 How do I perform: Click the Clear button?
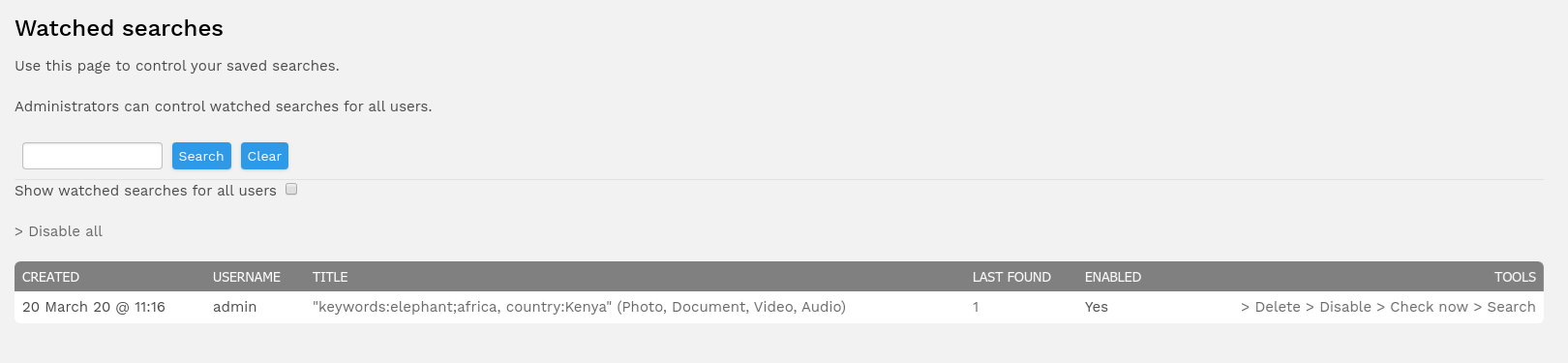click(264, 156)
